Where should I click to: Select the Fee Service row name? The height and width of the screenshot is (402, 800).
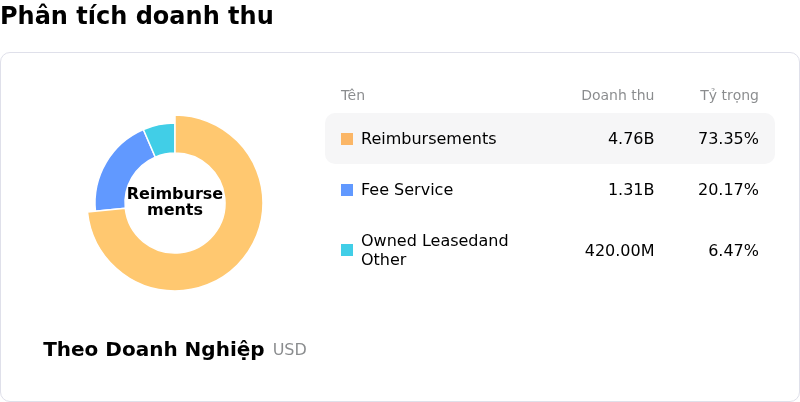point(407,190)
